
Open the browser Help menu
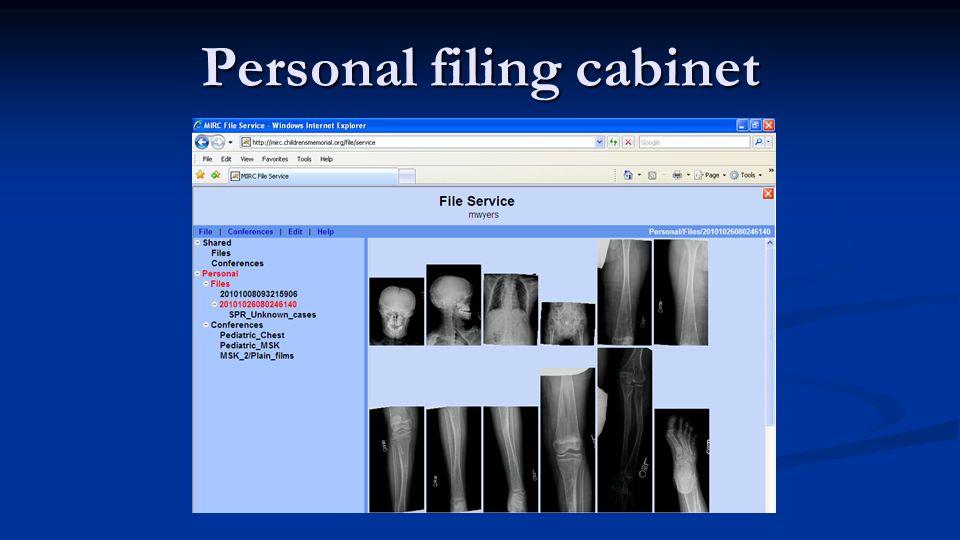pyautogui.click(x=326, y=159)
